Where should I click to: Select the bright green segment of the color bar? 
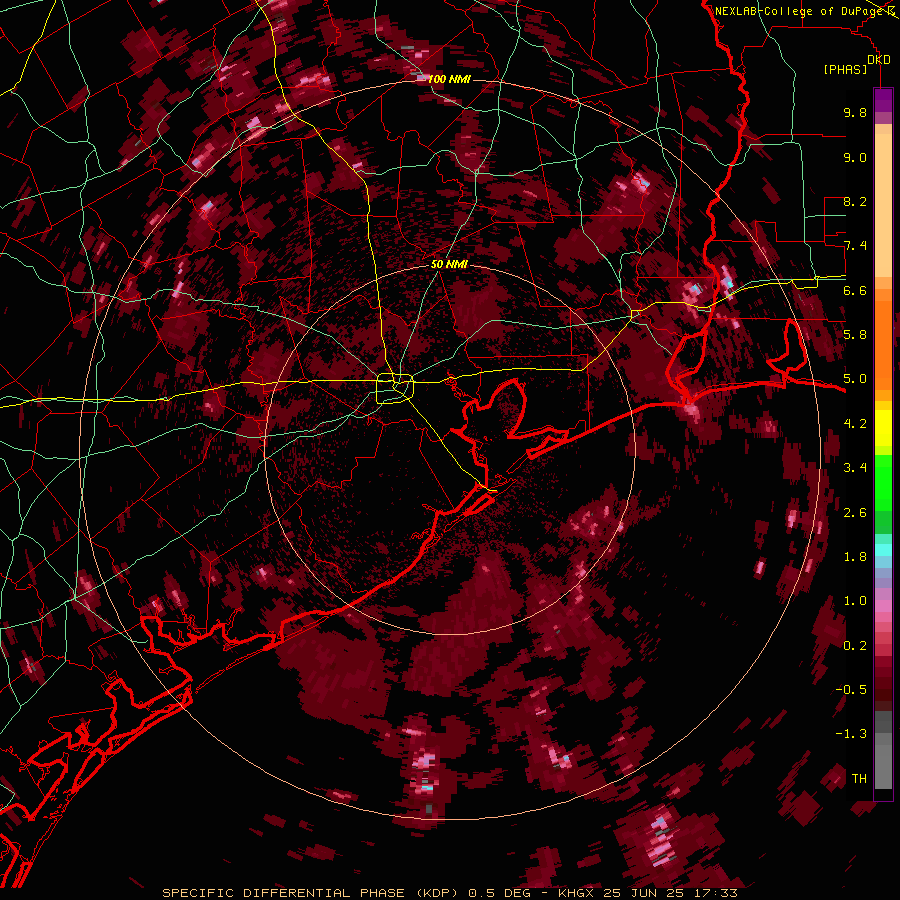point(883,482)
